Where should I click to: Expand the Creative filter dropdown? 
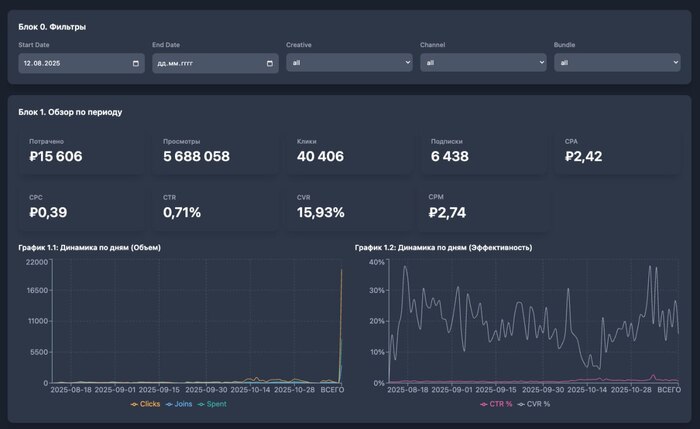click(349, 63)
